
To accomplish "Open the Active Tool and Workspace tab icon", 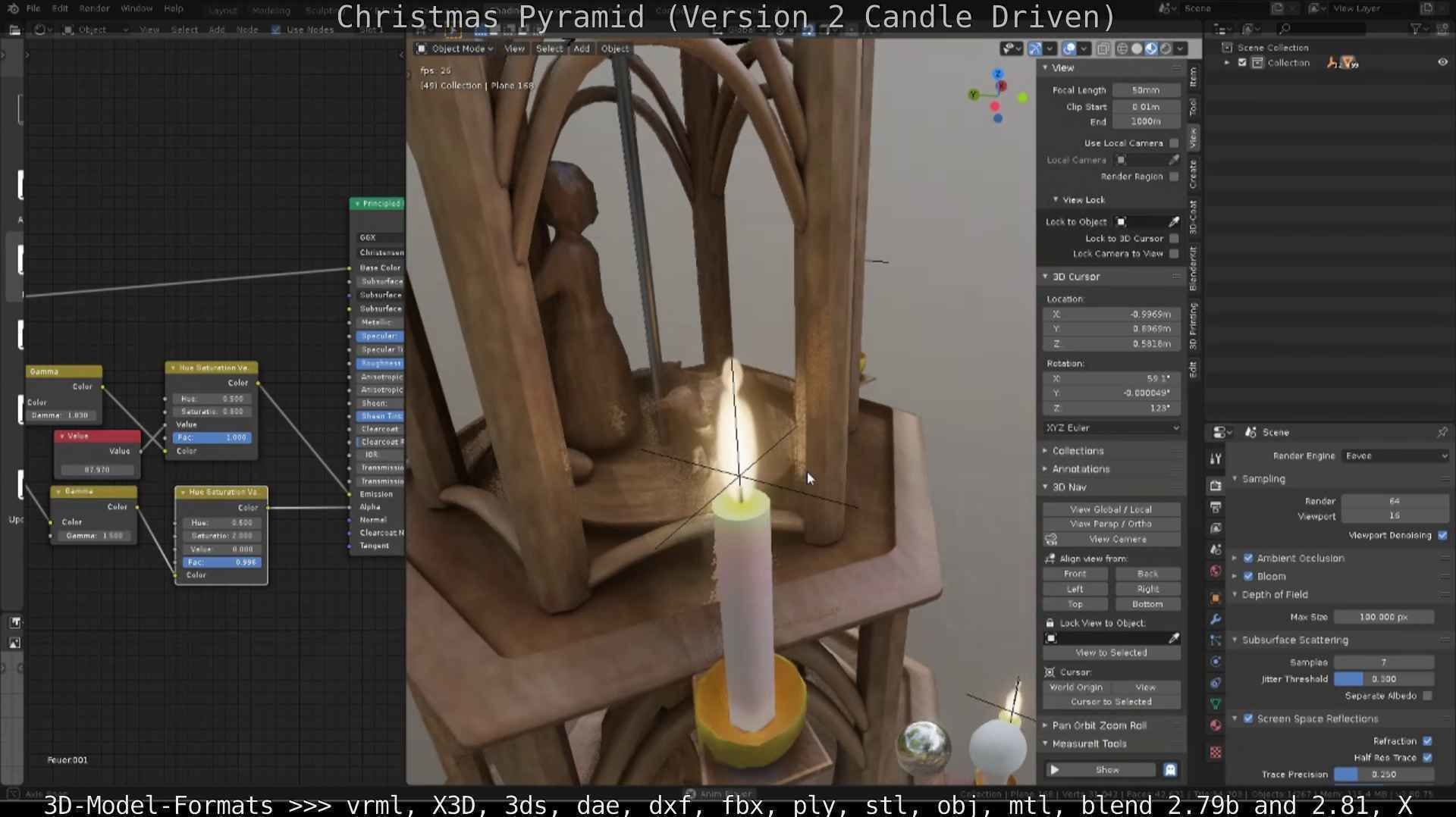I will (x=1216, y=459).
